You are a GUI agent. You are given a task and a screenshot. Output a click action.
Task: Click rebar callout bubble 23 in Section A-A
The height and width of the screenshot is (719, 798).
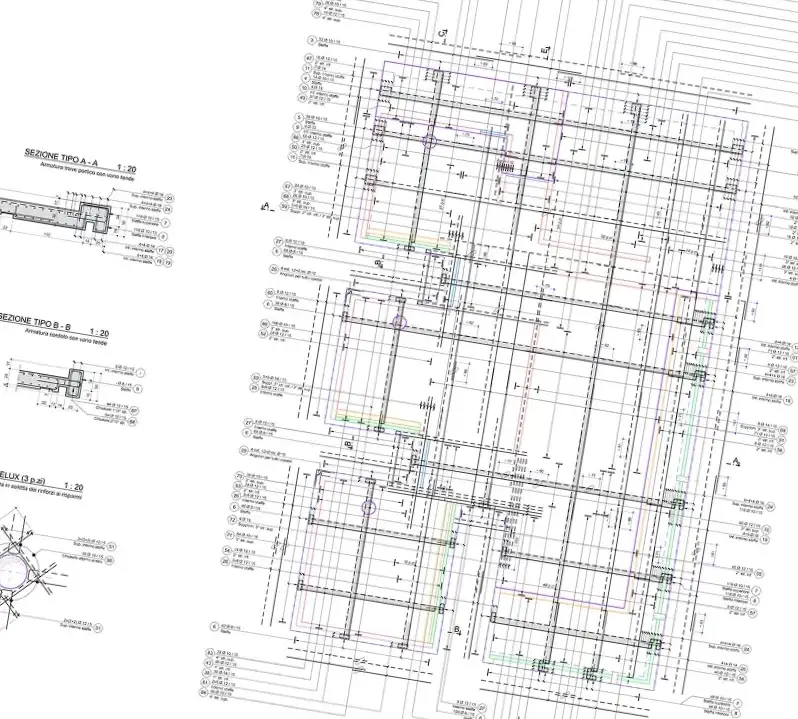168,198
